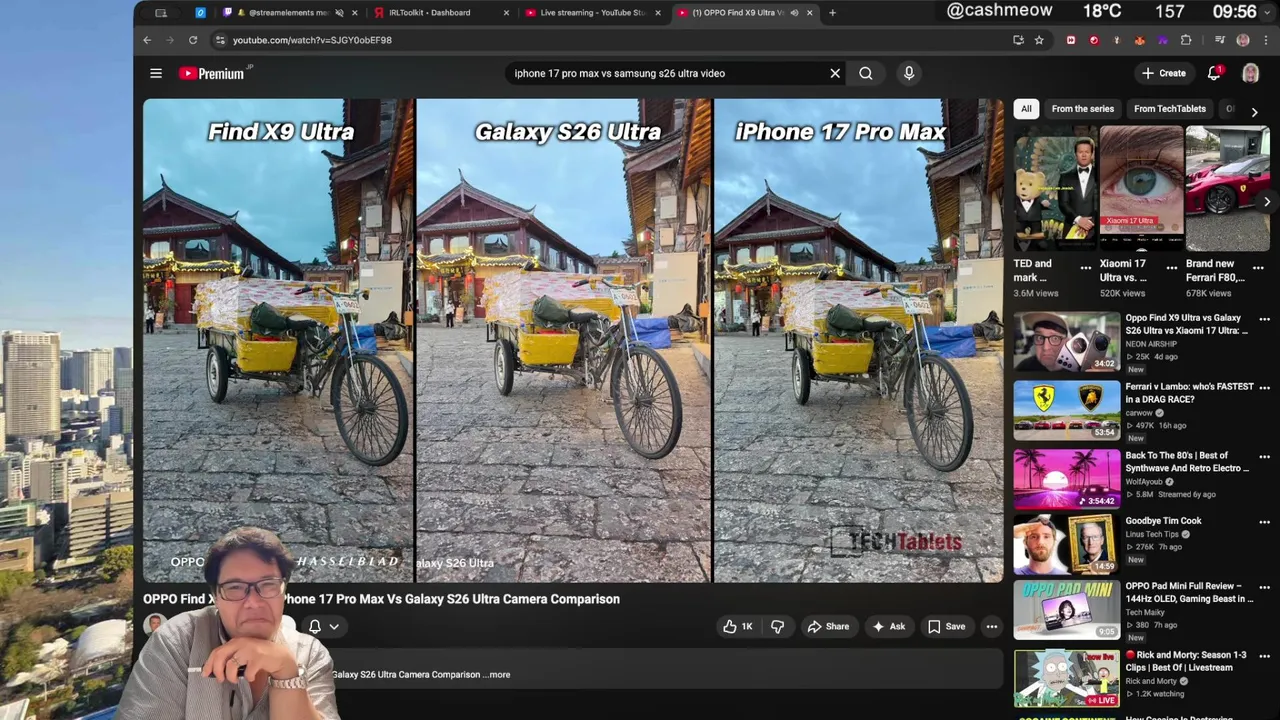Share the video
The image size is (1280, 720).
point(828,627)
